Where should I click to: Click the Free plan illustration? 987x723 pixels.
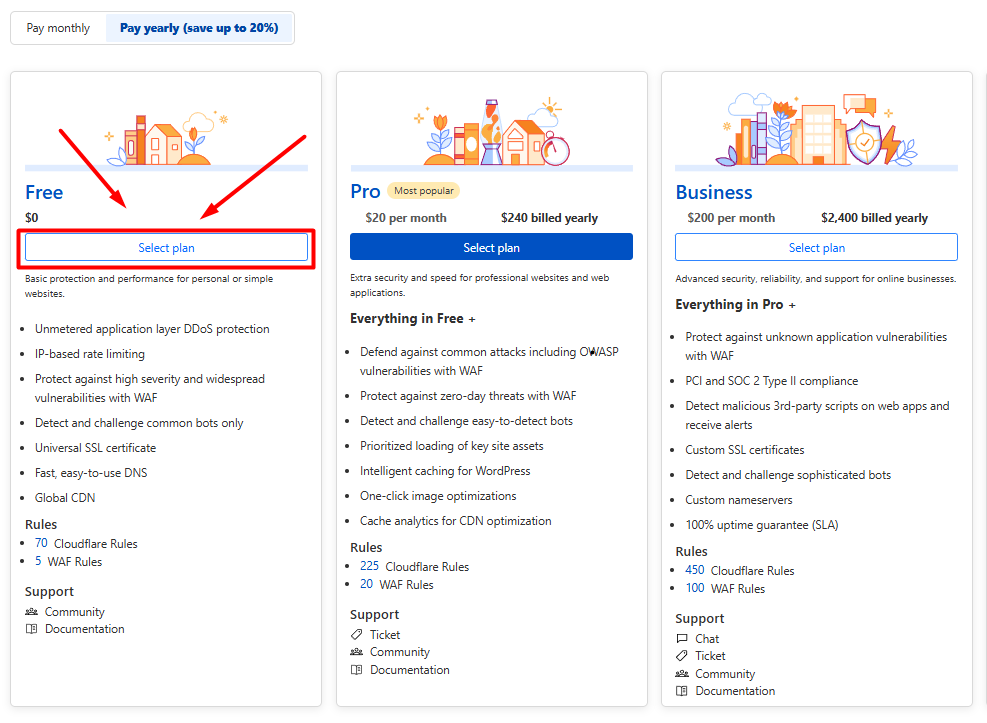click(167, 140)
